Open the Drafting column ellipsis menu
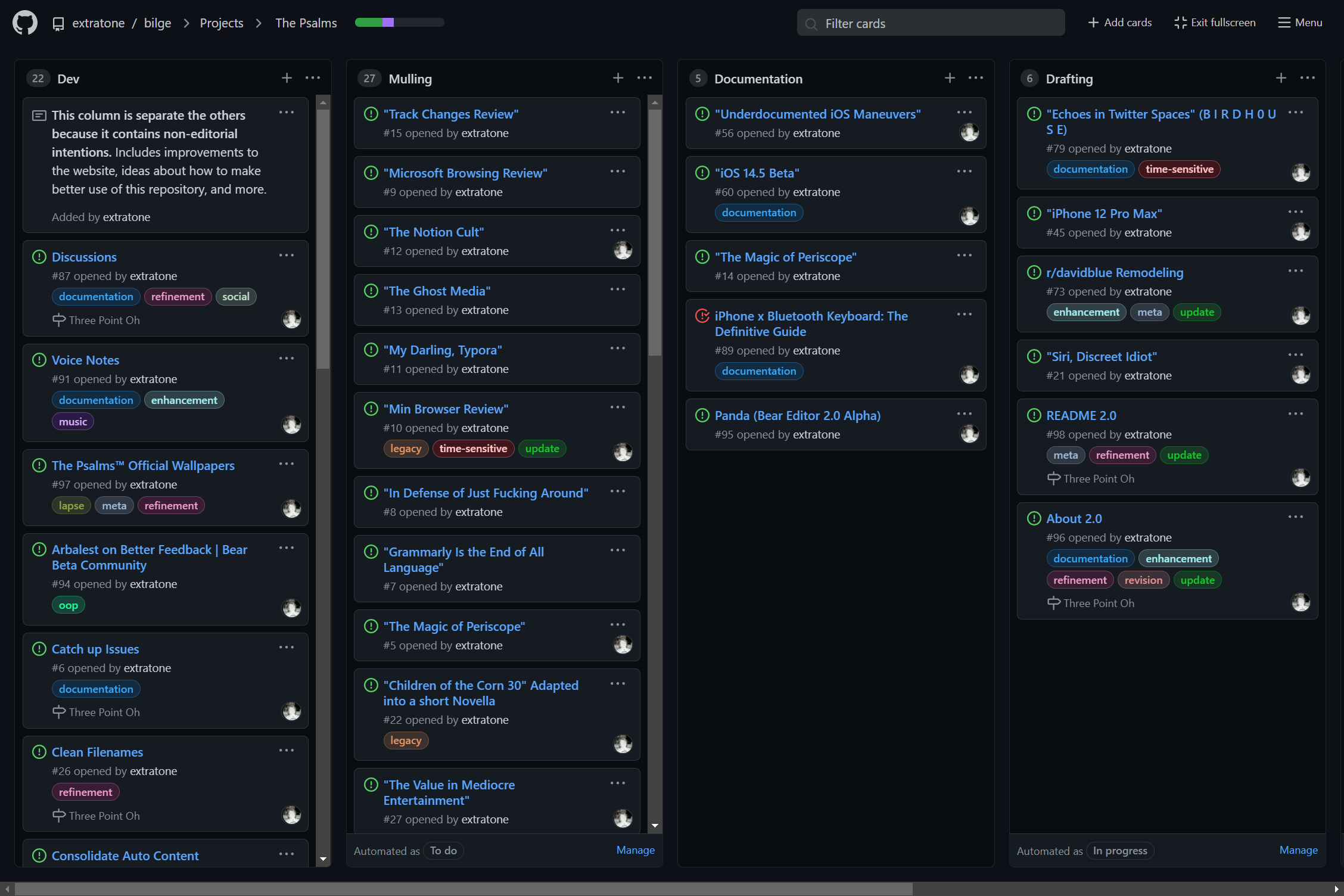1344x896 pixels. [1308, 78]
